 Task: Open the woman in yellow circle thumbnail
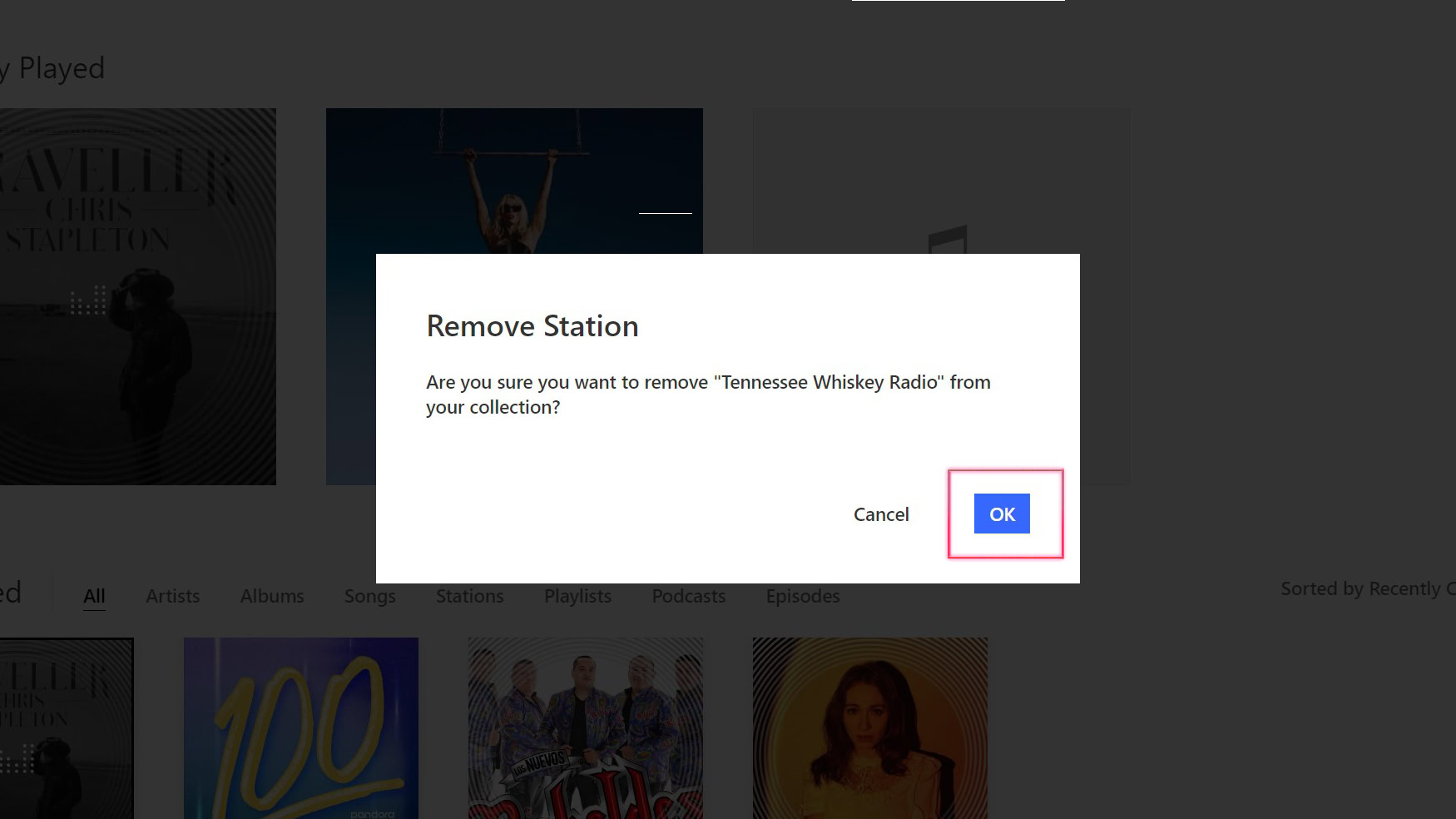(x=870, y=728)
